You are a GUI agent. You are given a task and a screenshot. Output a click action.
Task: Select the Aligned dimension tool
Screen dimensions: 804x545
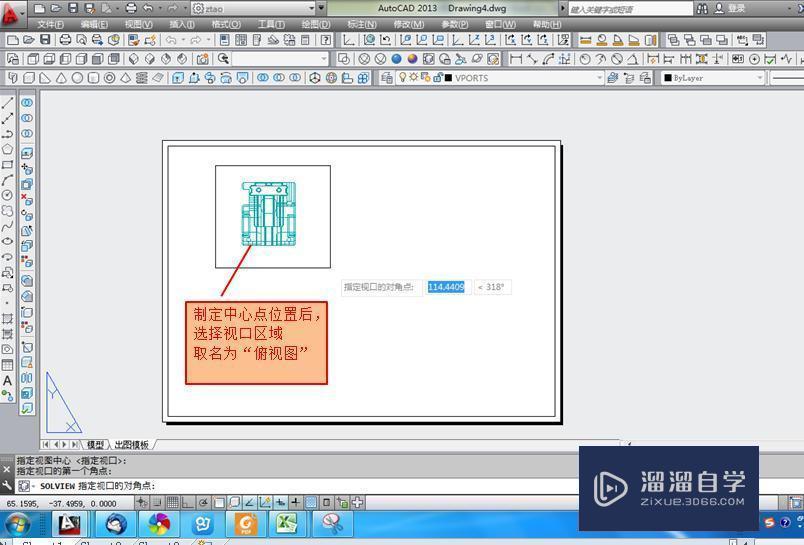(532, 59)
